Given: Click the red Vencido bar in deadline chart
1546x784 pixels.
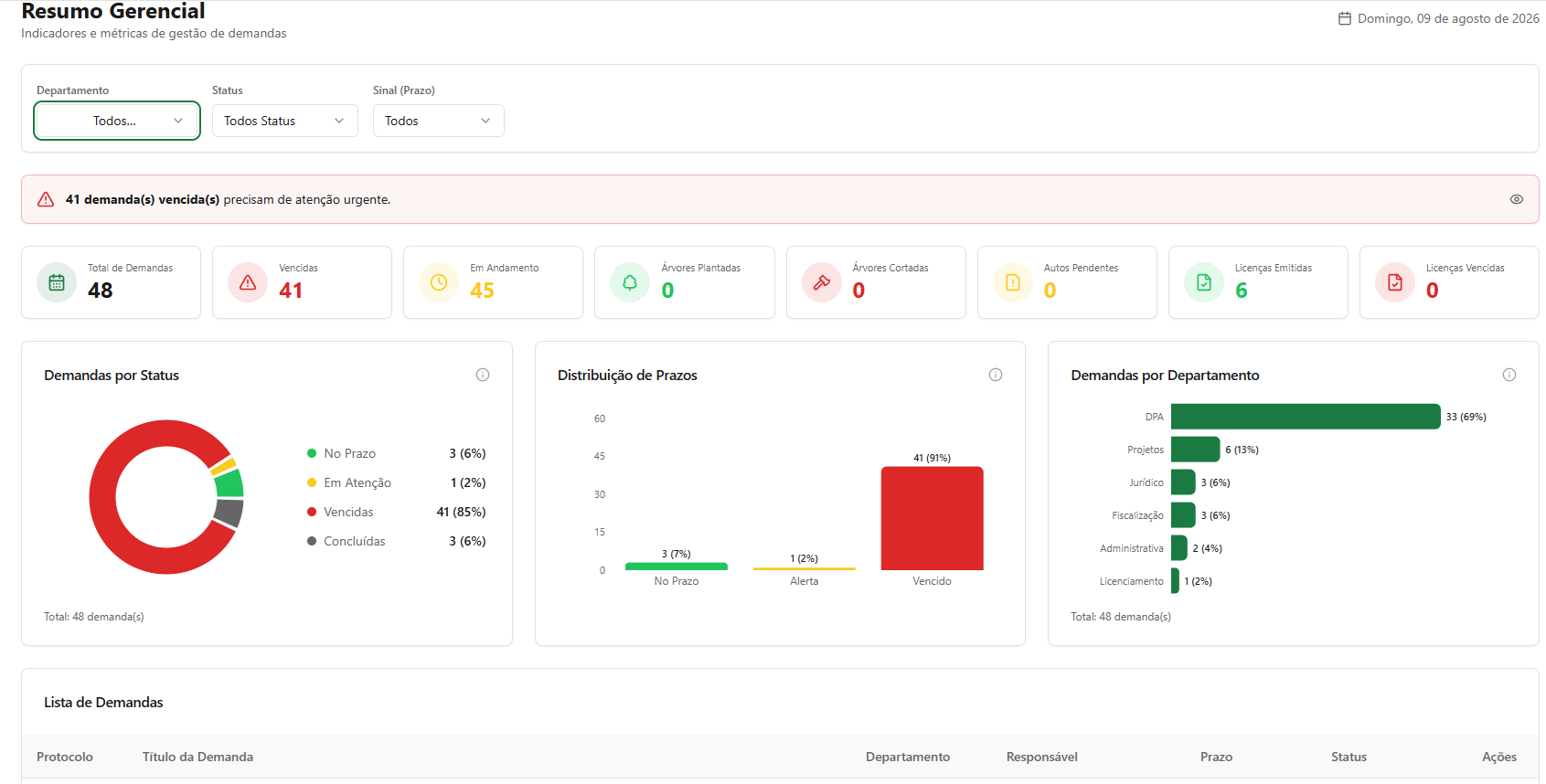Looking at the screenshot, I should (932, 518).
